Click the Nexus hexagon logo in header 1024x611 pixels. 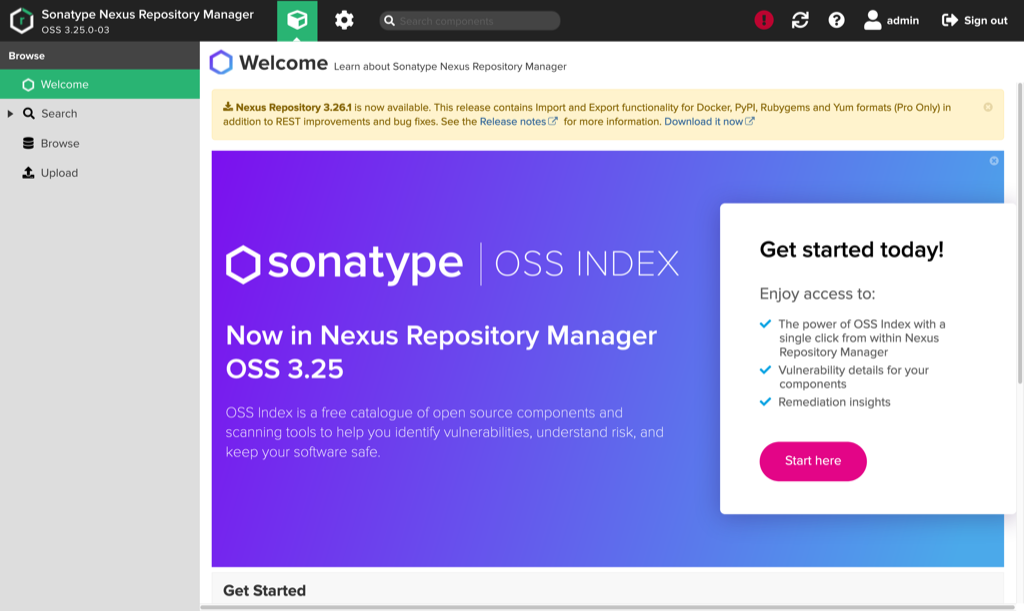click(x=22, y=20)
